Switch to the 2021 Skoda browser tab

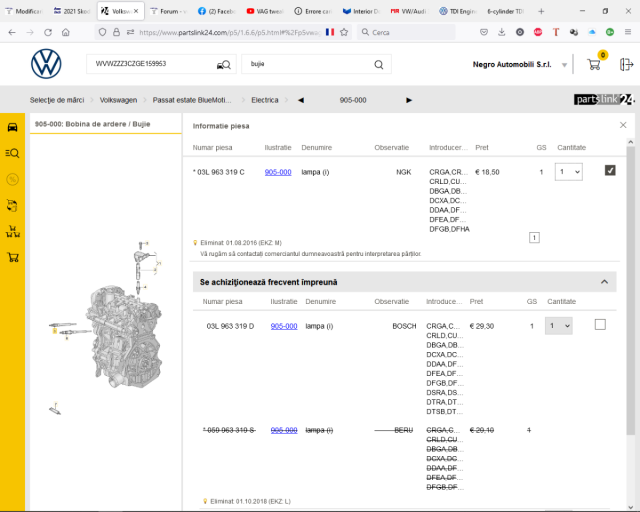(x=71, y=11)
